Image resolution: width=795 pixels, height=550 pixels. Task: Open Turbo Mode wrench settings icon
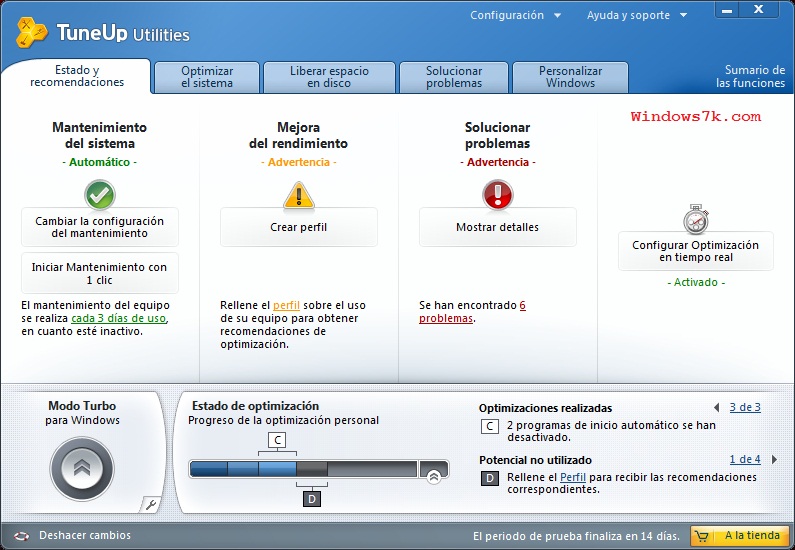click(x=151, y=504)
